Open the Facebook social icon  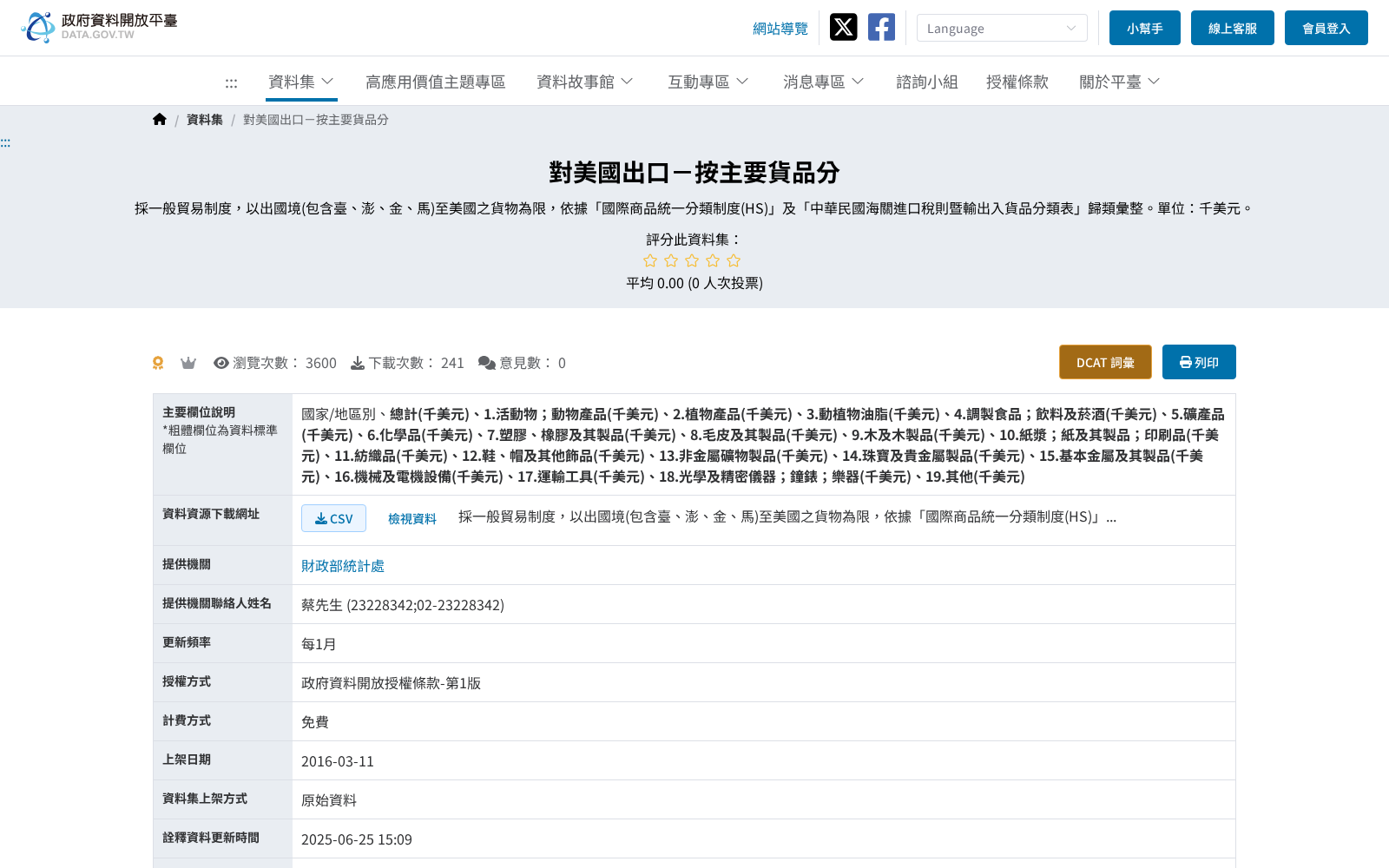pos(881,27)
